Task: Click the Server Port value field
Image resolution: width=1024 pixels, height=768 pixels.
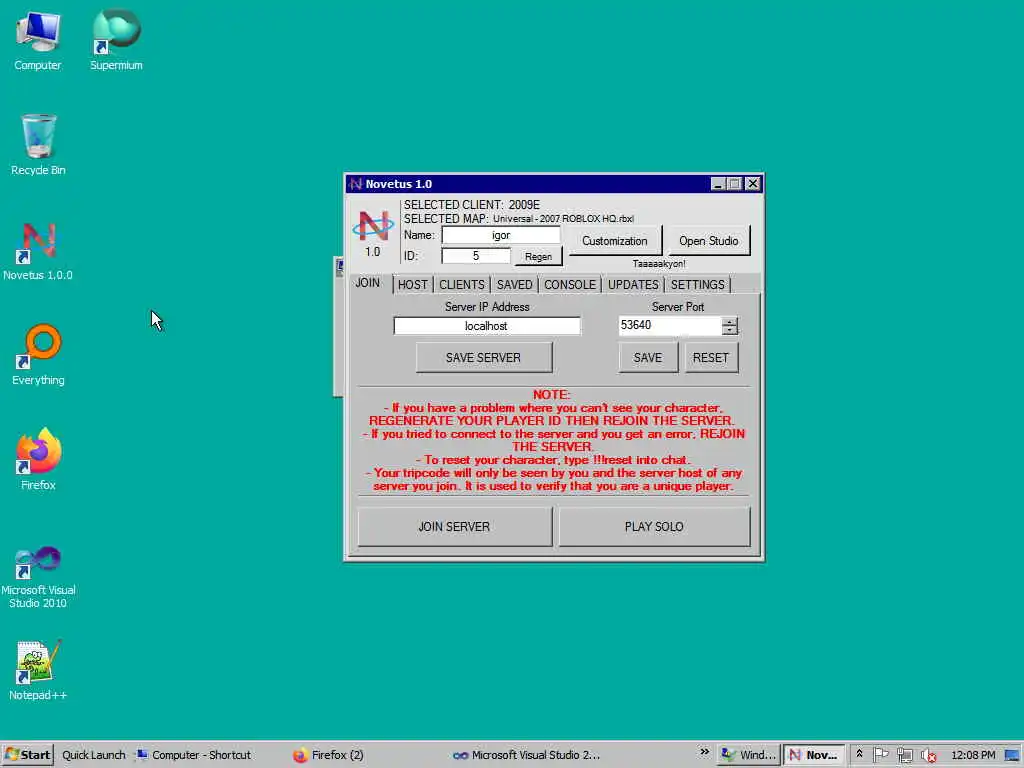Action: 670,325
